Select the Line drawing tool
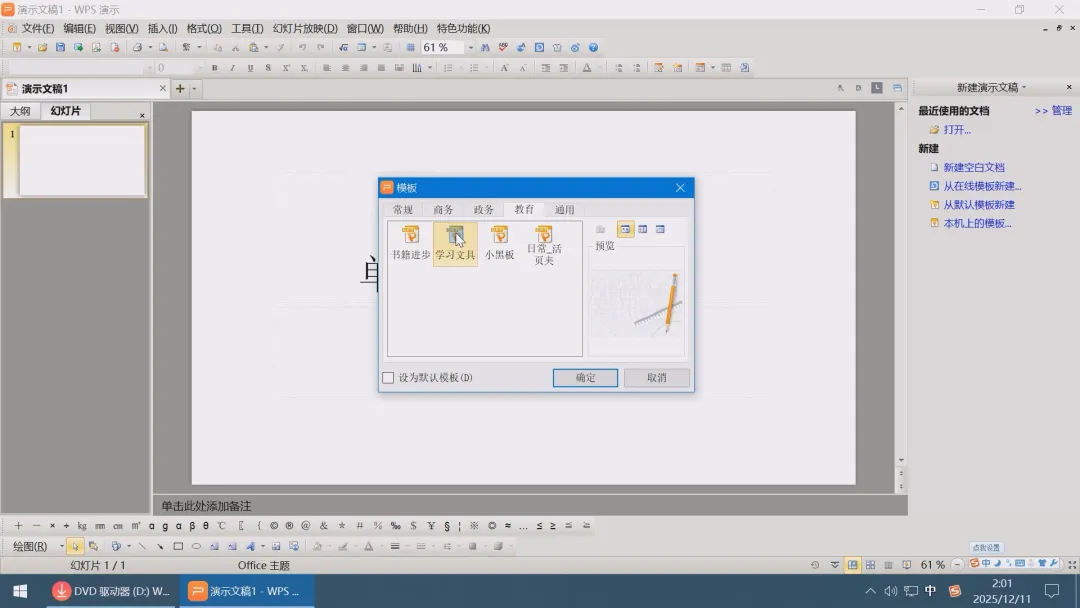1080x608 pixels. pos(142,546)
